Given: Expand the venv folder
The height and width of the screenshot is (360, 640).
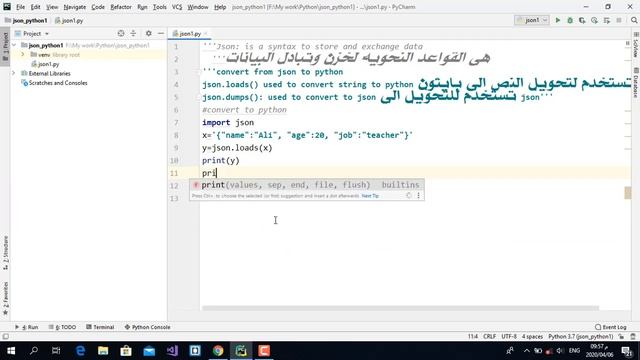Looking at the screenshot, I should pyautogui.click(x=23, y=55).
